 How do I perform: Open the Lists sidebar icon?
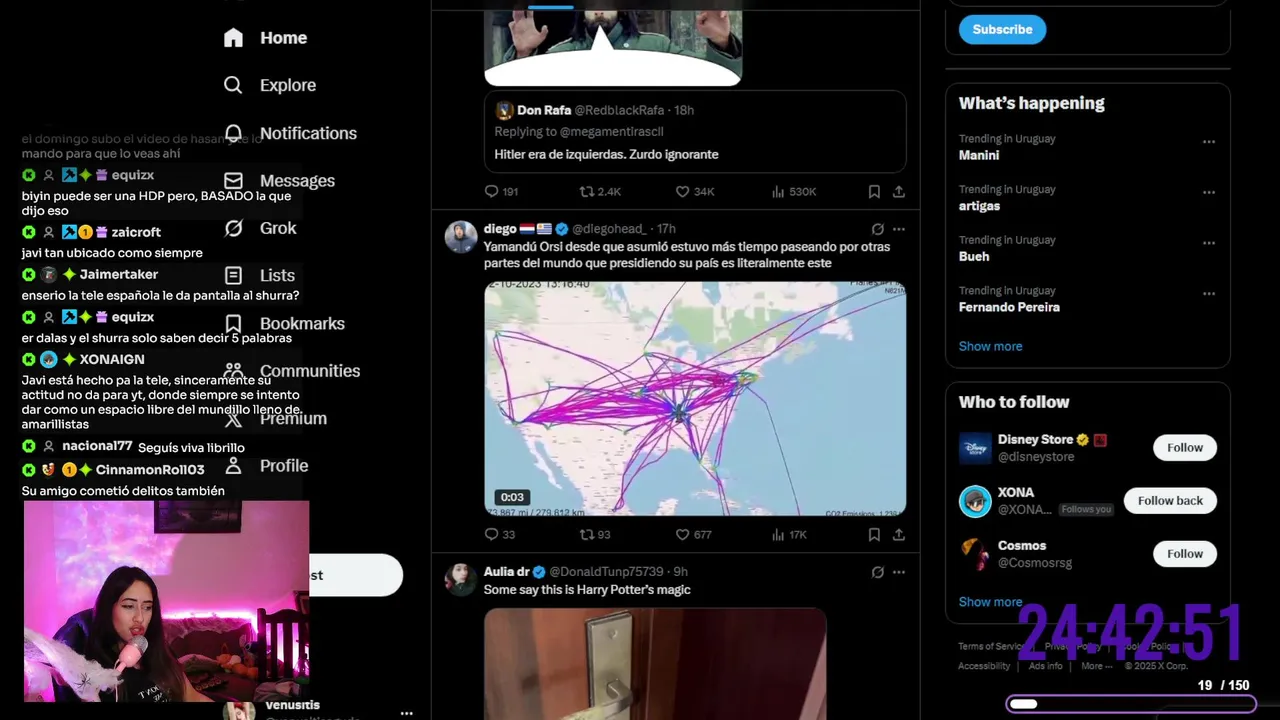(x=233, y=275)
